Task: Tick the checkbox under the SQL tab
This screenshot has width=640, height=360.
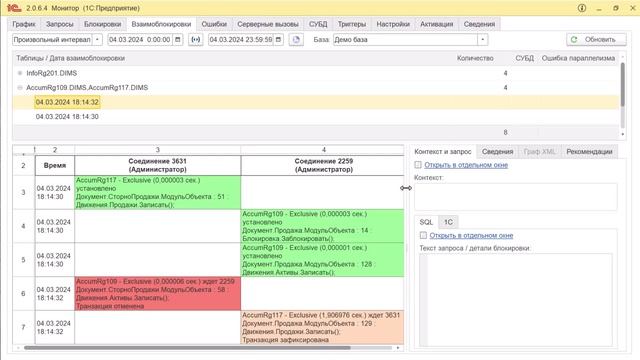Action: tap(423, 236)
